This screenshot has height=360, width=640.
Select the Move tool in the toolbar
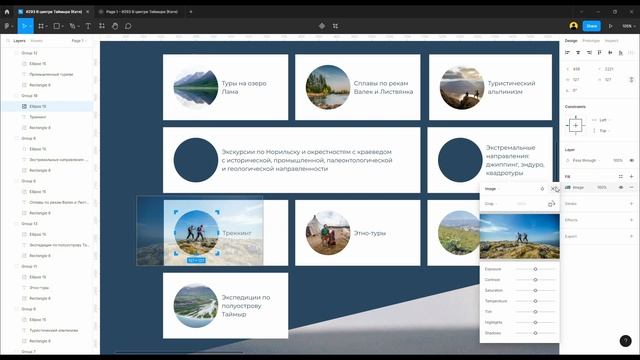[x=24, y=26]
